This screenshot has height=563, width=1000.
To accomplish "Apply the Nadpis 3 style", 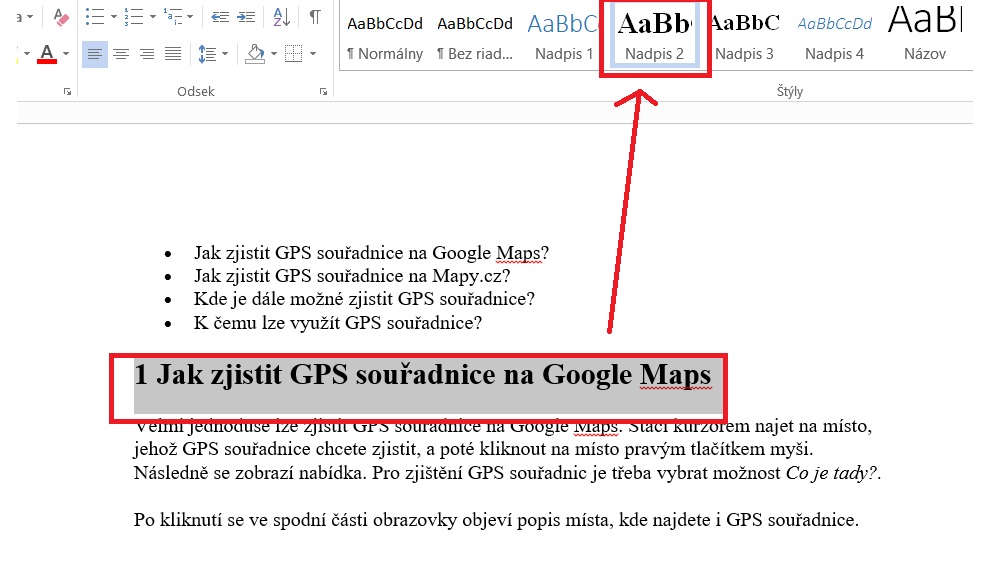I will [744, 37].
